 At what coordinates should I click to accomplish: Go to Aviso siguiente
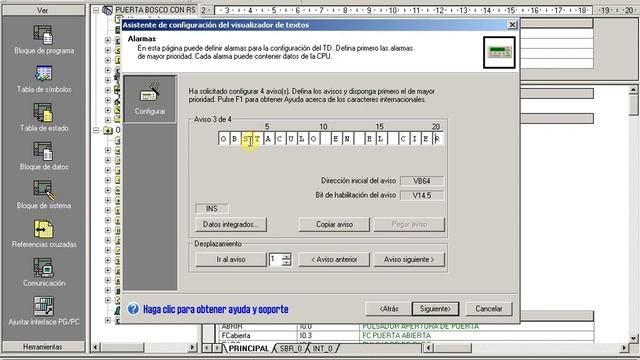409,260
